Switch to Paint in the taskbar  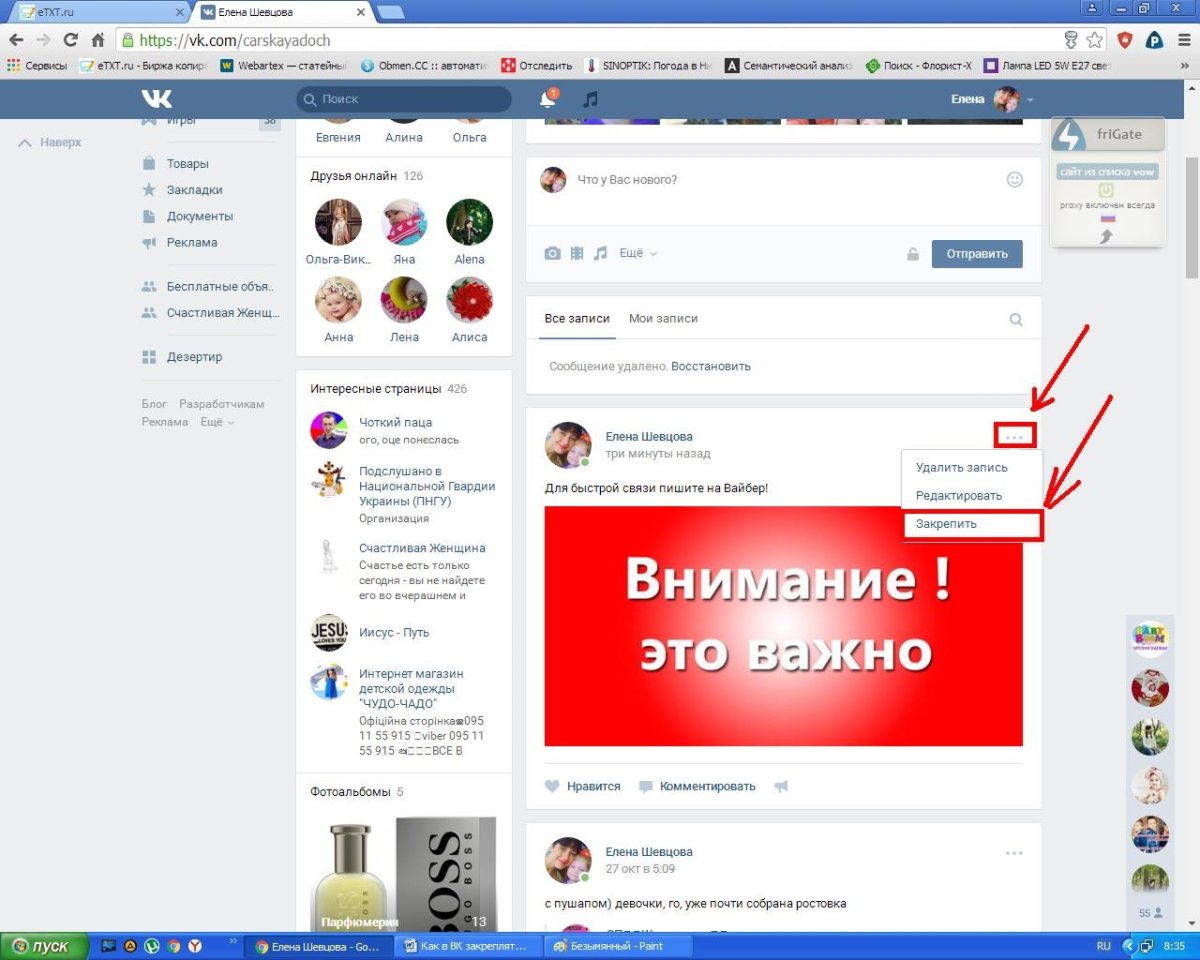(x=616, y=945)
